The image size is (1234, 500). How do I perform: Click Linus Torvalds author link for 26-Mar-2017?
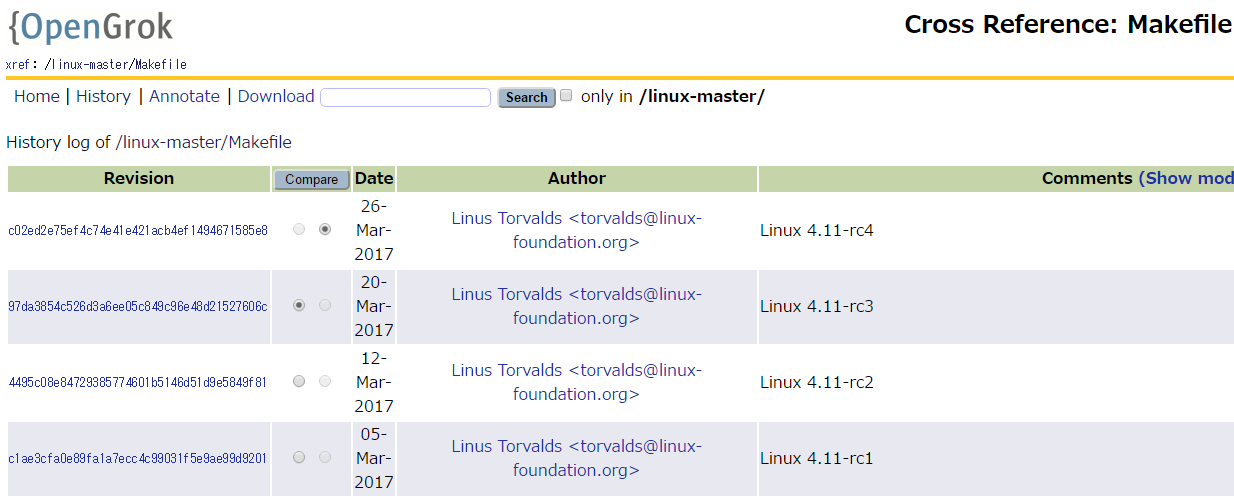[x=576, y=230]
